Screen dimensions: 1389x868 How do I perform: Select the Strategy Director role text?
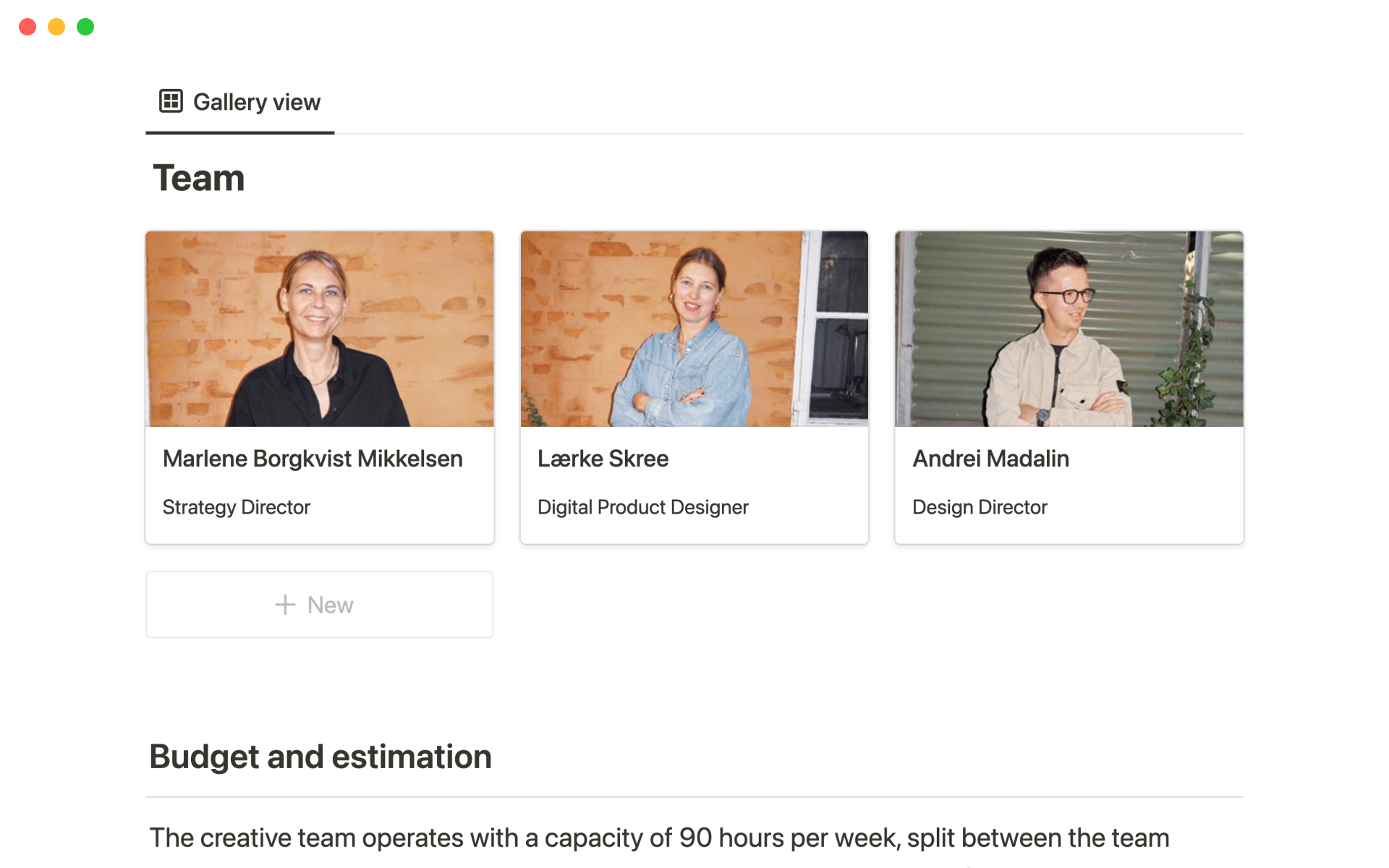tap(237, 507)
